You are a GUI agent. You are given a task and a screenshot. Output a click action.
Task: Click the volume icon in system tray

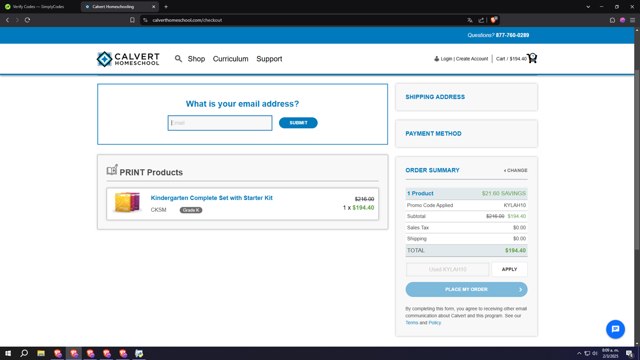[x=595, y=353]
